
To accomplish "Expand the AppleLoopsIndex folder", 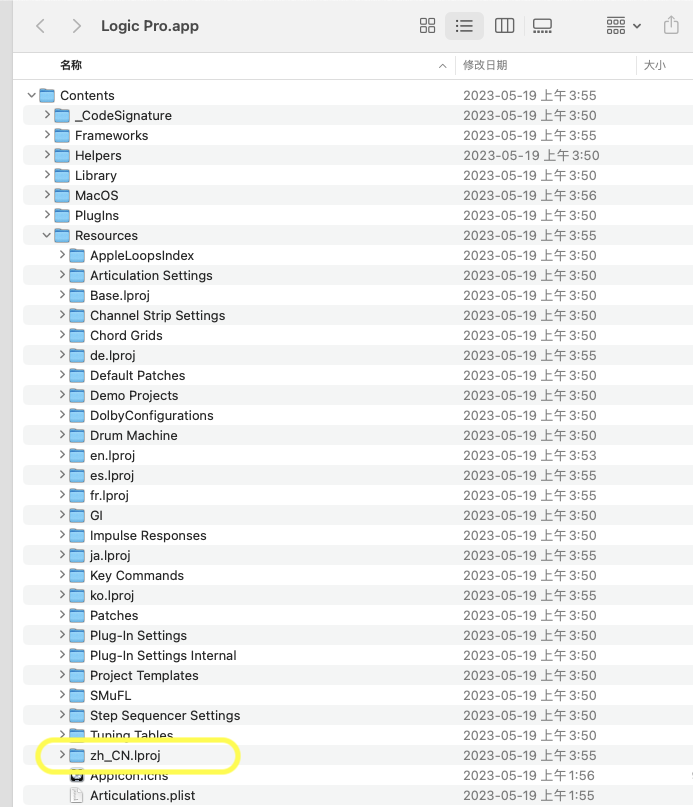I will tap(62, 255).
